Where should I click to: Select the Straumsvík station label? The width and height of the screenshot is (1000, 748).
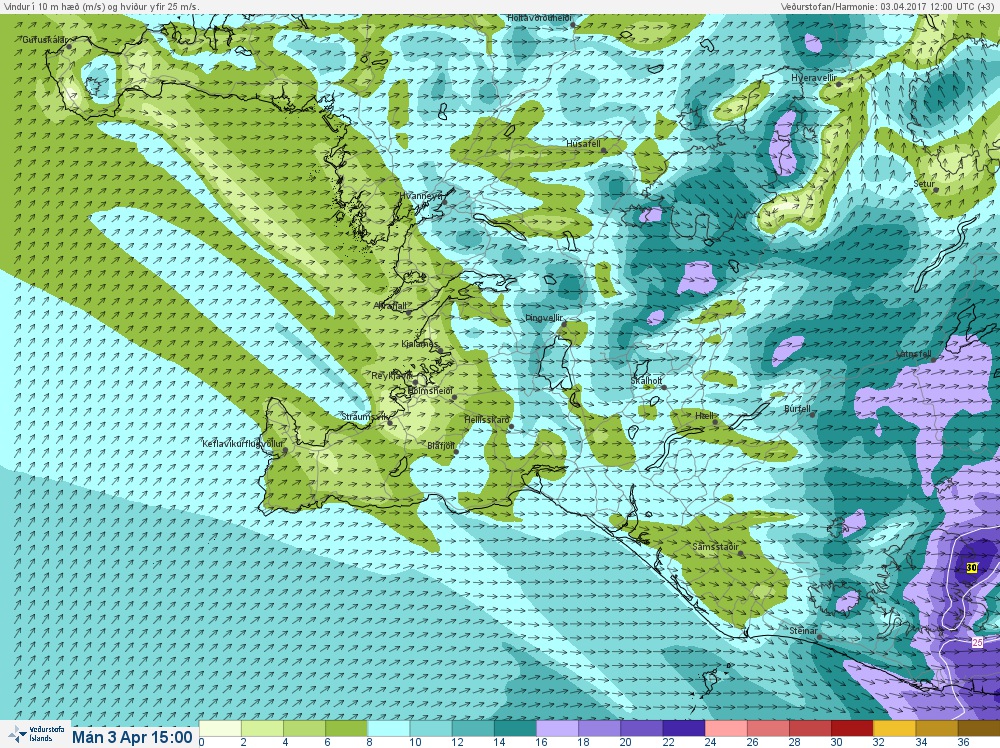pyautogui.click(x=365, y=416)
